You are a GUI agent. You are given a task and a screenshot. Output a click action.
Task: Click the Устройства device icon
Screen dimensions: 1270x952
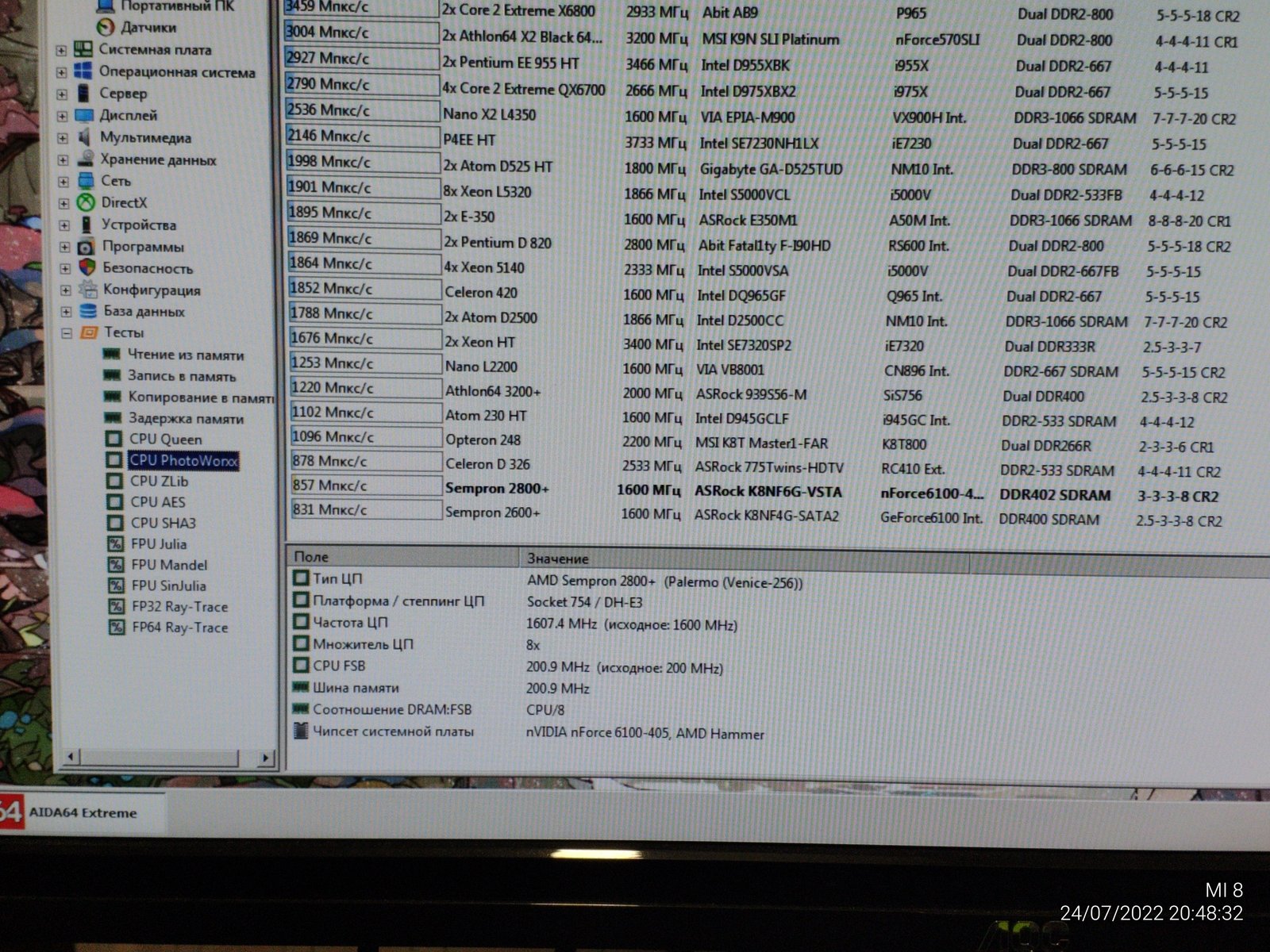pos(87,225)
